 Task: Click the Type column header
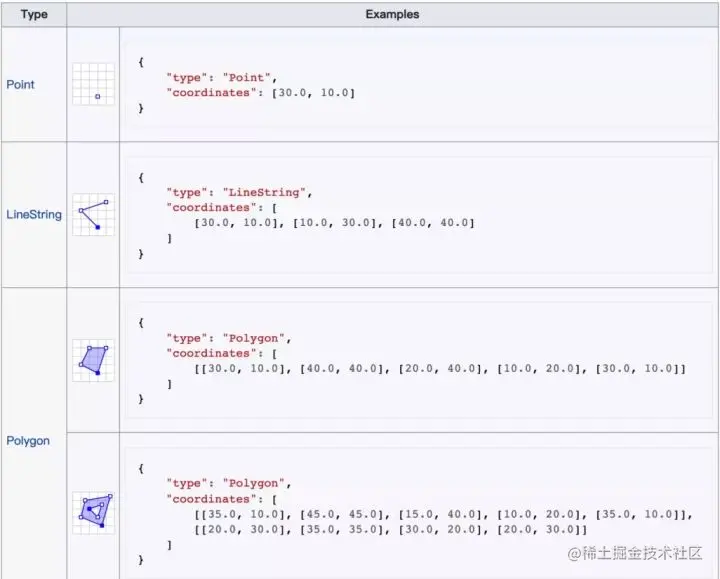[x=34, y=14]
